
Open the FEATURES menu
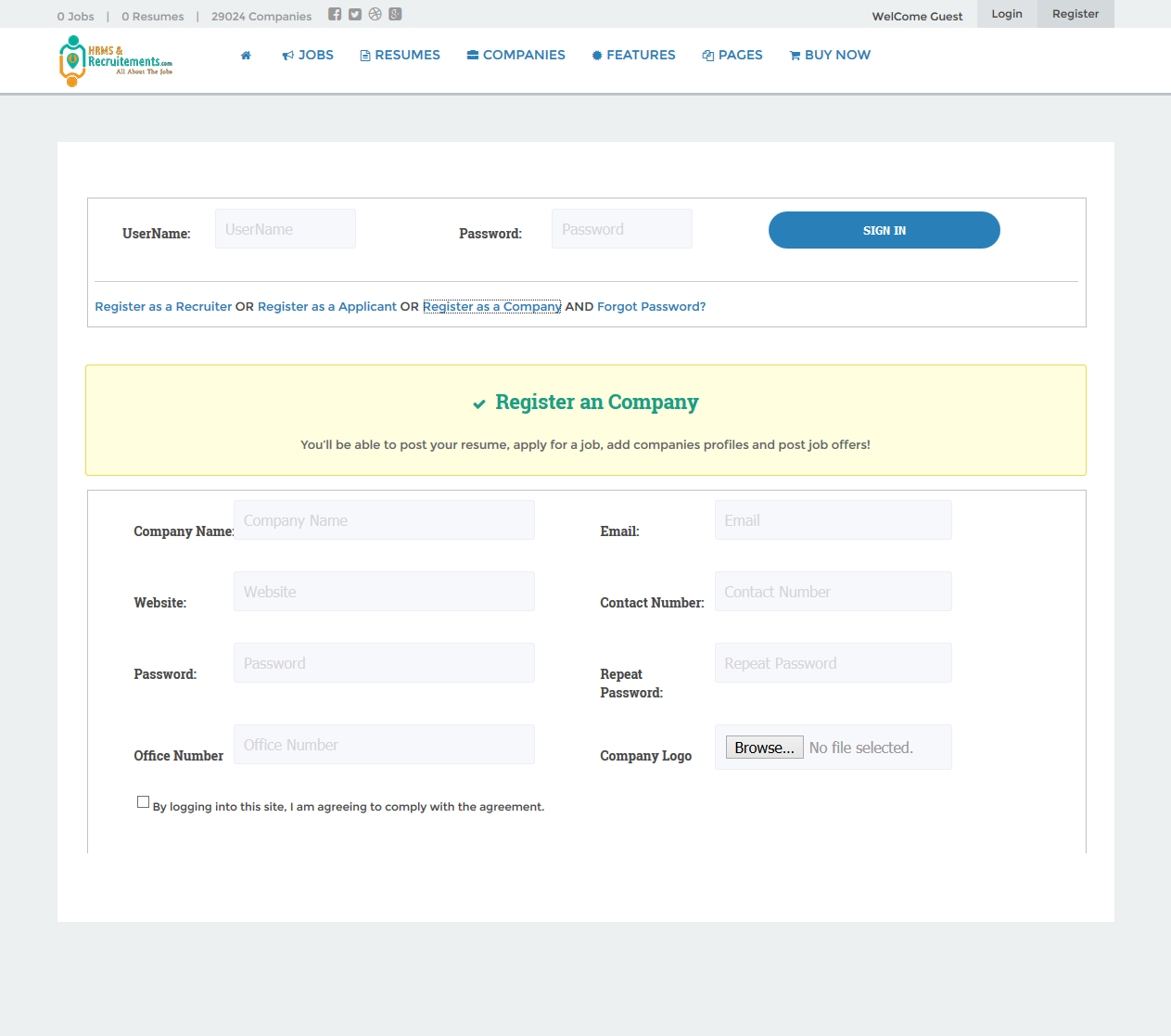click(633, 55)
